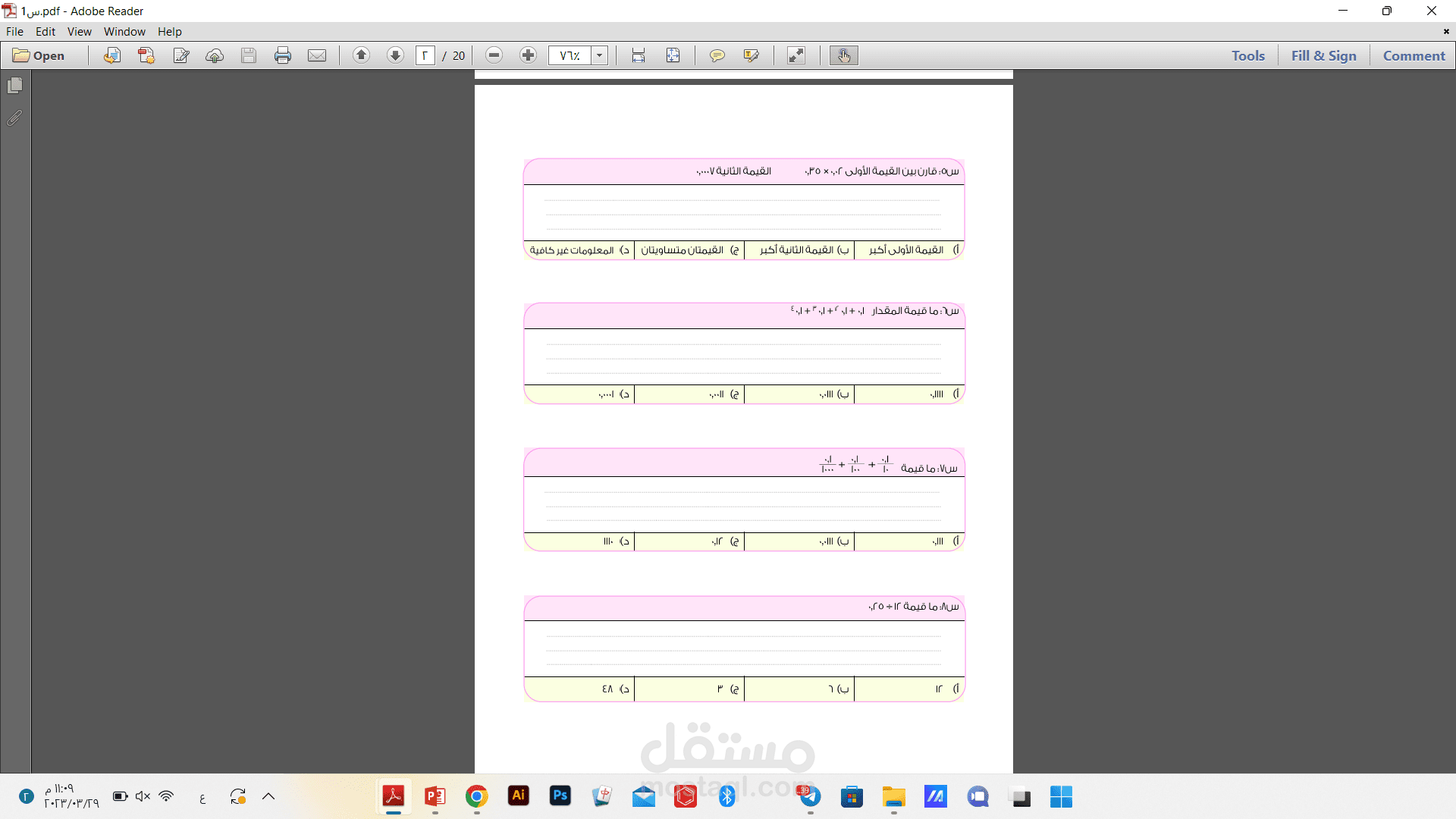Click the Open file button
The width and height of the screenshot is (1456, 819).
point(39,55)
